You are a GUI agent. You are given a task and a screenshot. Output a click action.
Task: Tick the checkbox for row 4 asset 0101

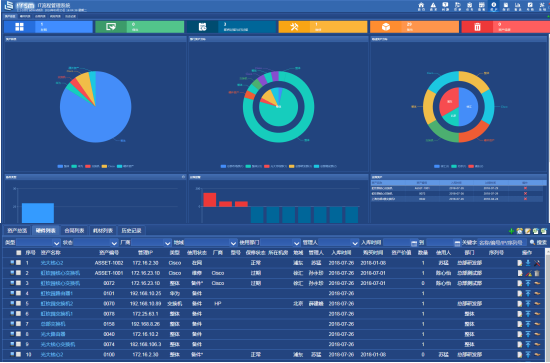click(x=19, y=293)
